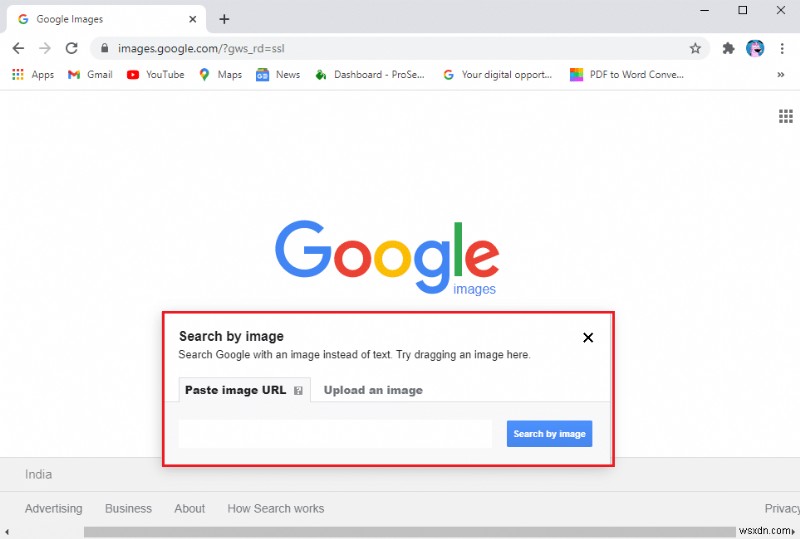Open the Advertising footer link

54,508
